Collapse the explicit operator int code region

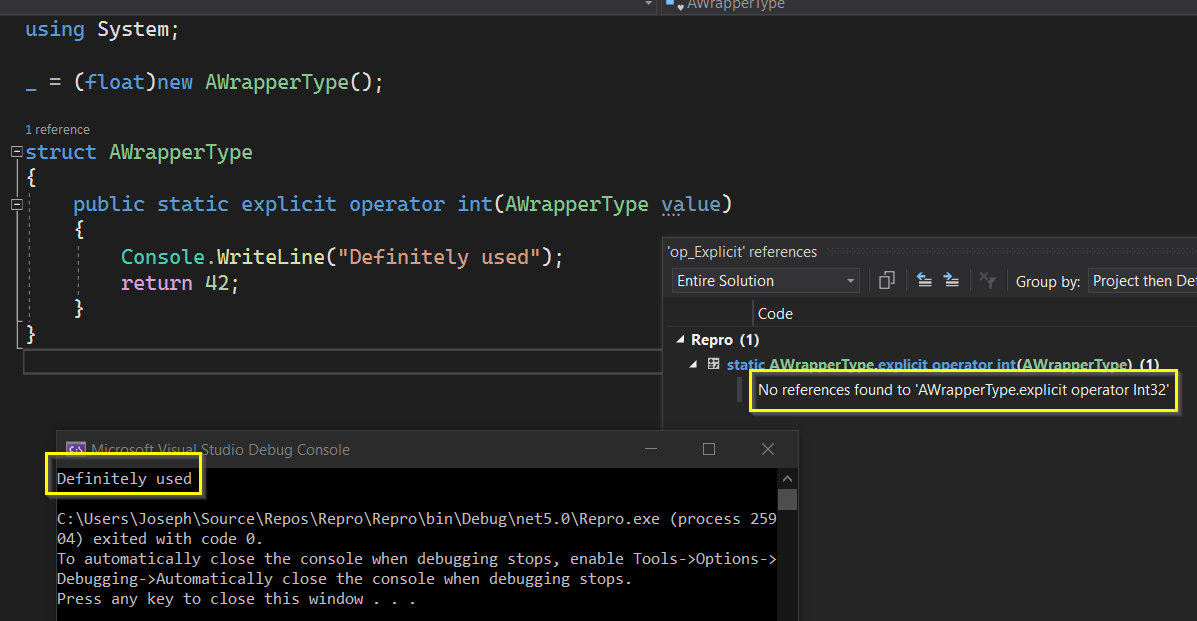click(x=15, y=203)
